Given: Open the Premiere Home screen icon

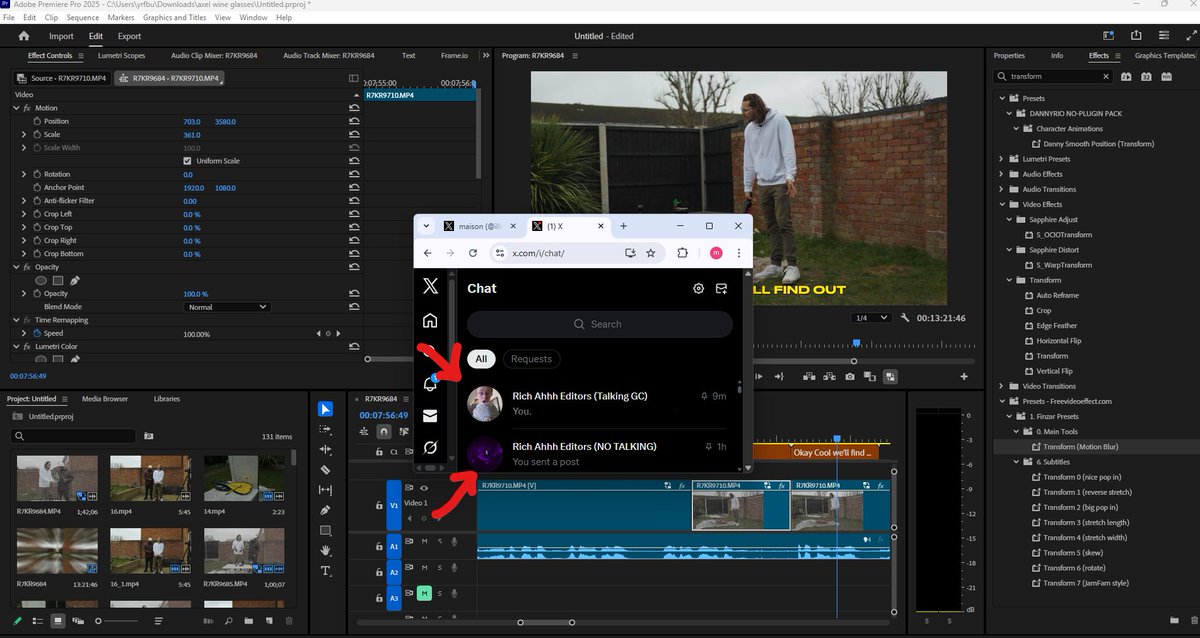Looking at the screenshot, I should pyautogui.click(x=24, y=36).
